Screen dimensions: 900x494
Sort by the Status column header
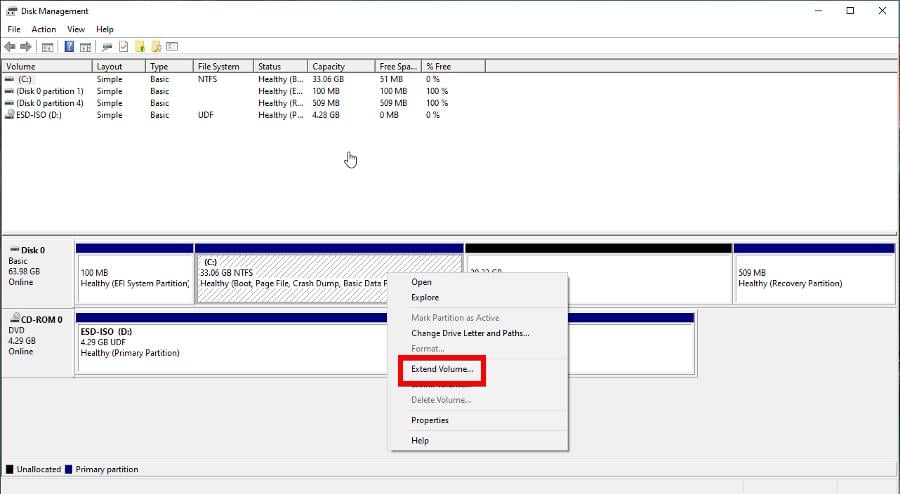click(280, 67)
